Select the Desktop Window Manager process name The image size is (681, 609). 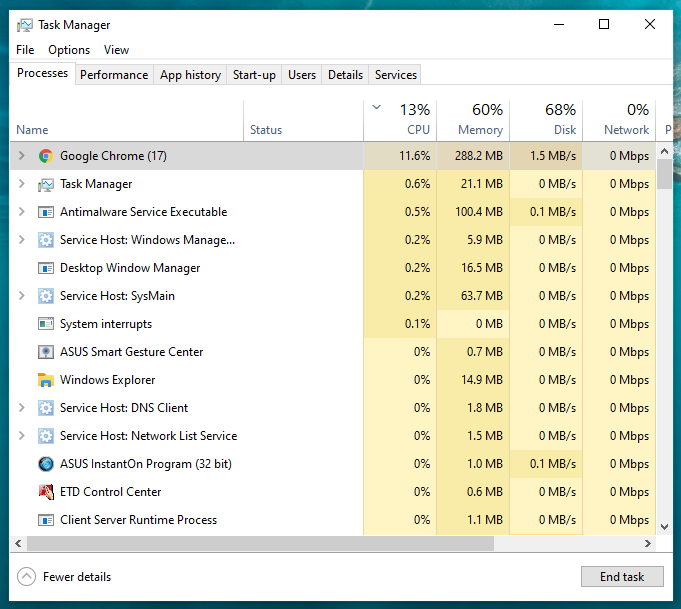130,268
